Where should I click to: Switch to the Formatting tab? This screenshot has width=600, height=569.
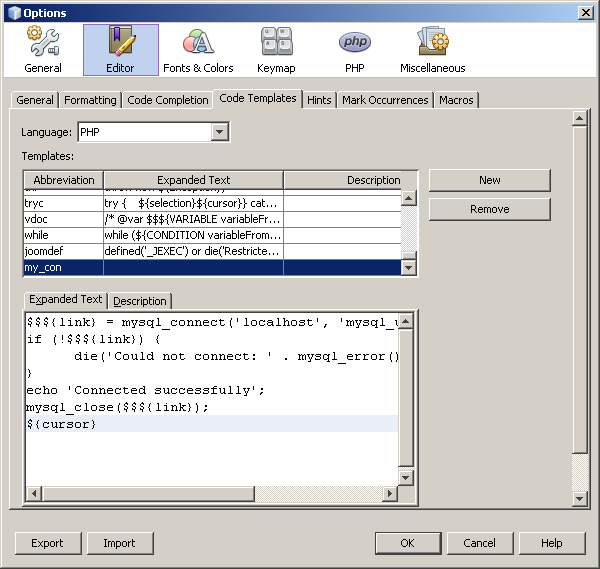pos(90,100)
